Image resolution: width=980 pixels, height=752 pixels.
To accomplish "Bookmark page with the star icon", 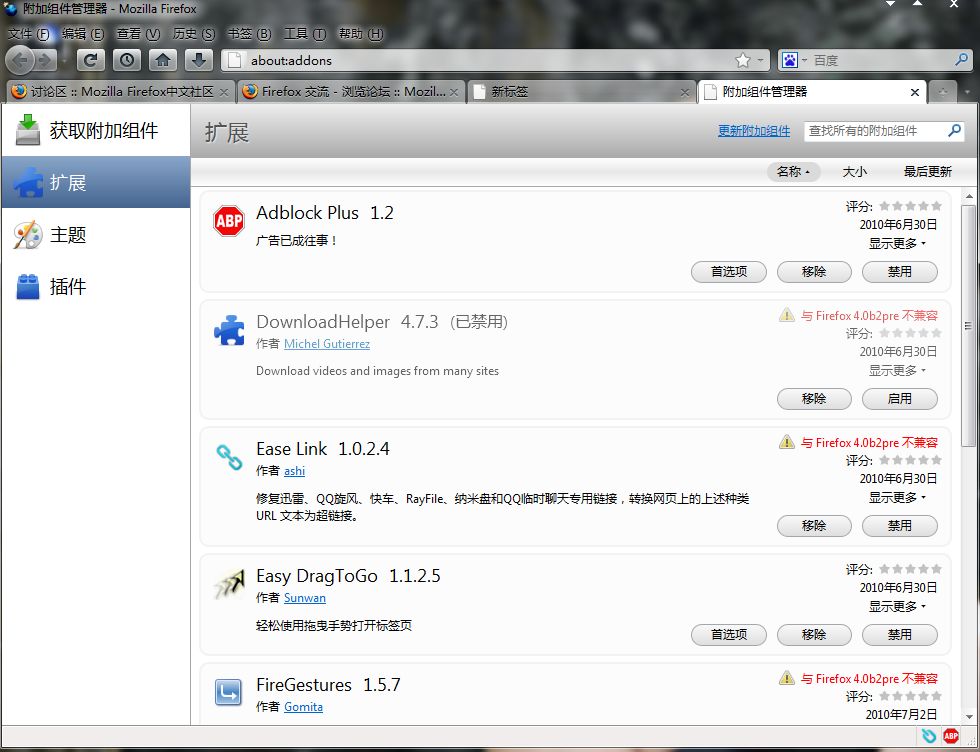I will (742, 60).
